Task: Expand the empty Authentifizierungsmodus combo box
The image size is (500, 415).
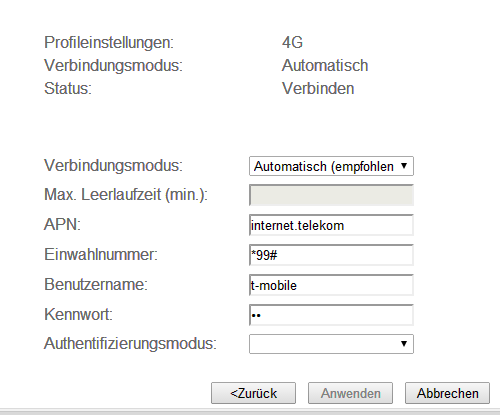Action: (331, 344)
